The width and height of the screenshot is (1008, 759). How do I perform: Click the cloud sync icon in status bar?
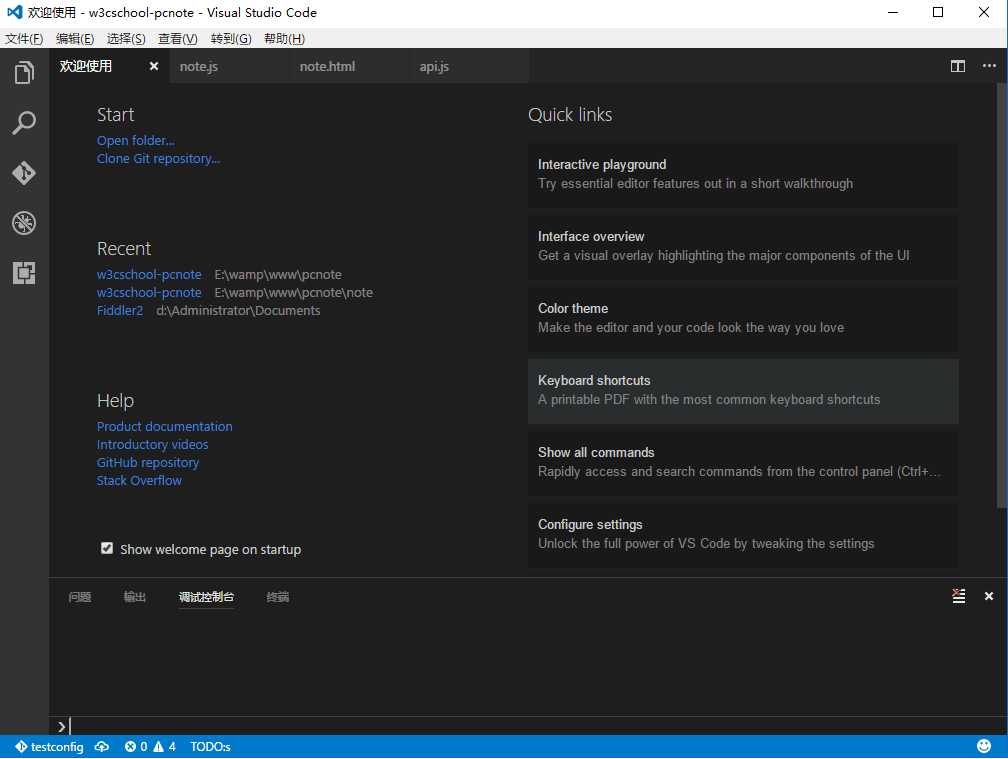point(102,747)
